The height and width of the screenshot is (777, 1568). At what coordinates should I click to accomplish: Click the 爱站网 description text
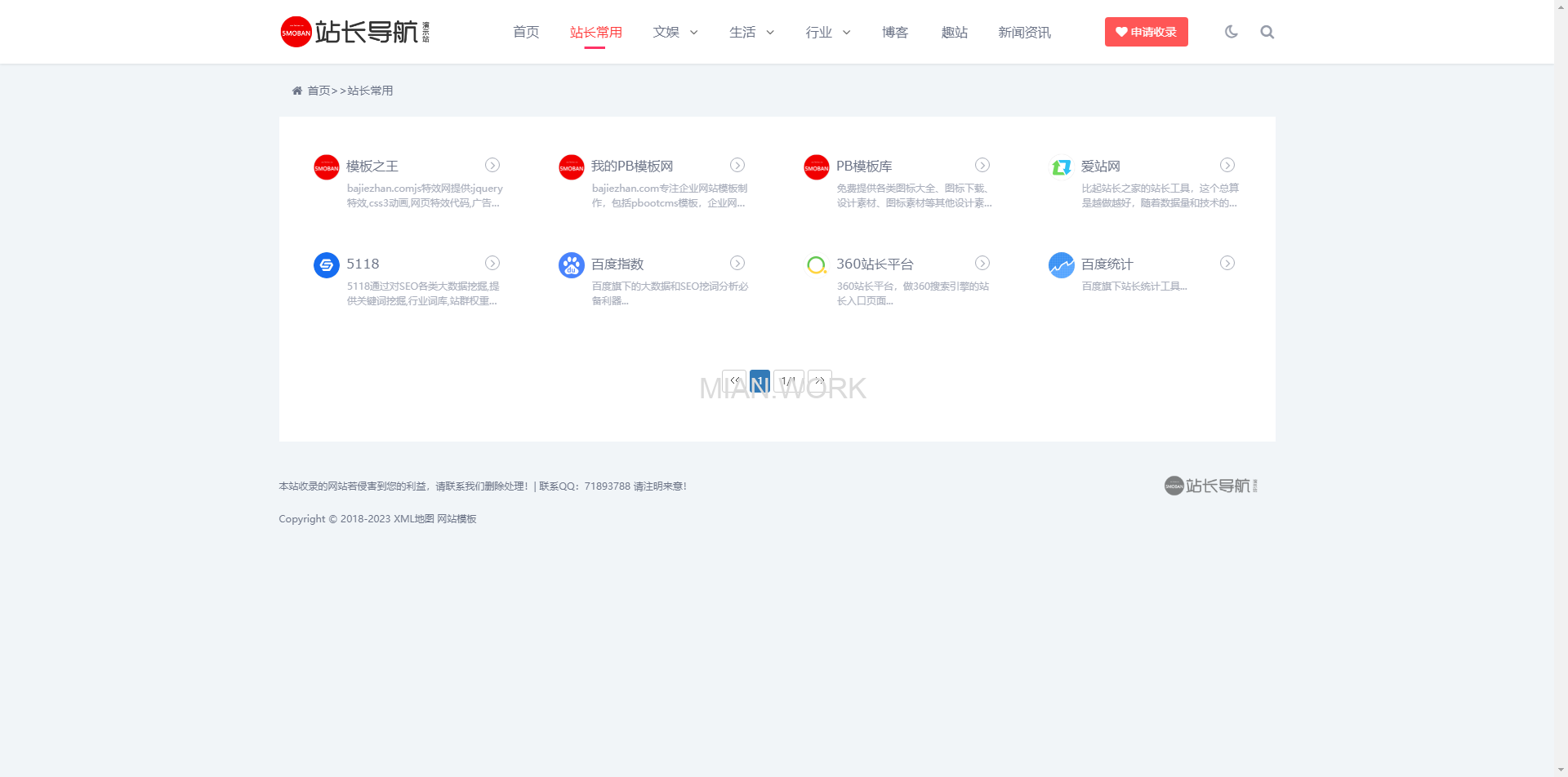click(x=1160, y=196)
